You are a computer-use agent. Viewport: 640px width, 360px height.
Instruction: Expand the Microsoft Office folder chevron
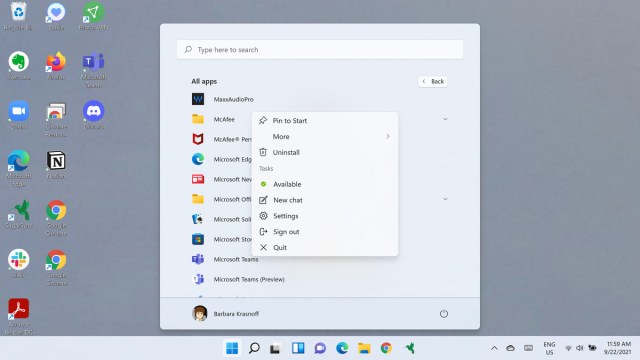point(445,199)
